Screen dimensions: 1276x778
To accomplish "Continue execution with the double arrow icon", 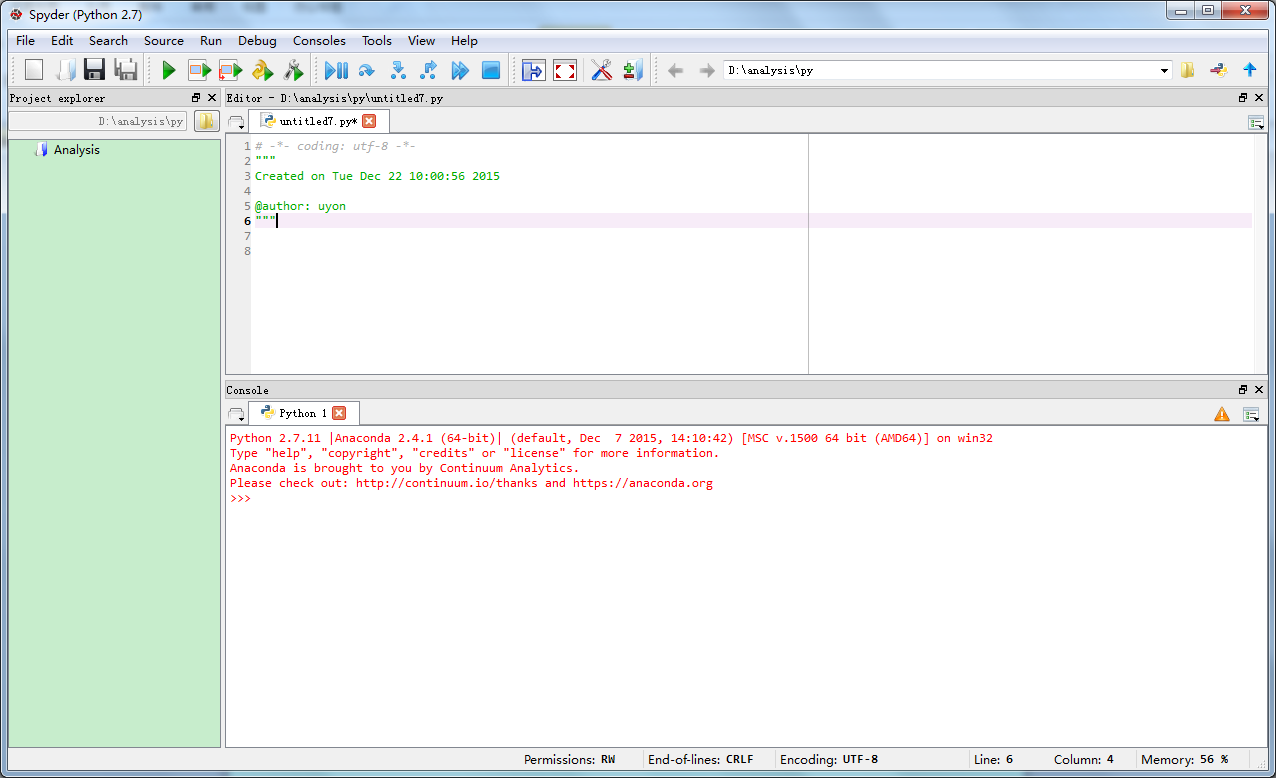I will coord(460,70).
